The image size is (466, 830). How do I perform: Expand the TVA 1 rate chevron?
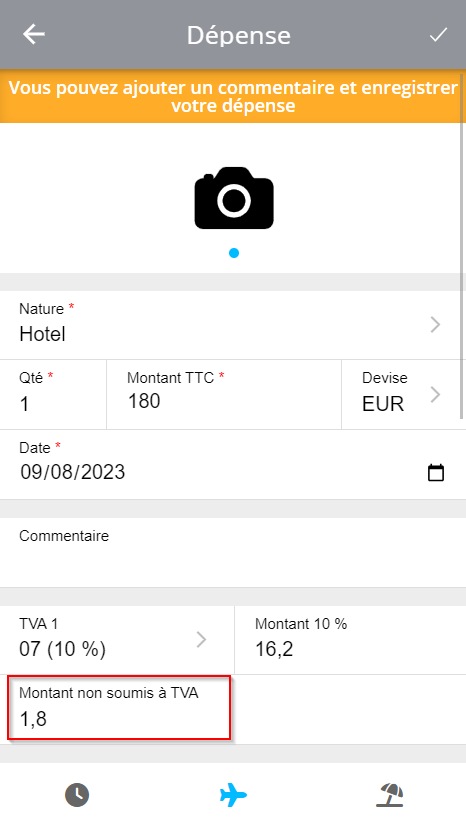tap(201, 639)
